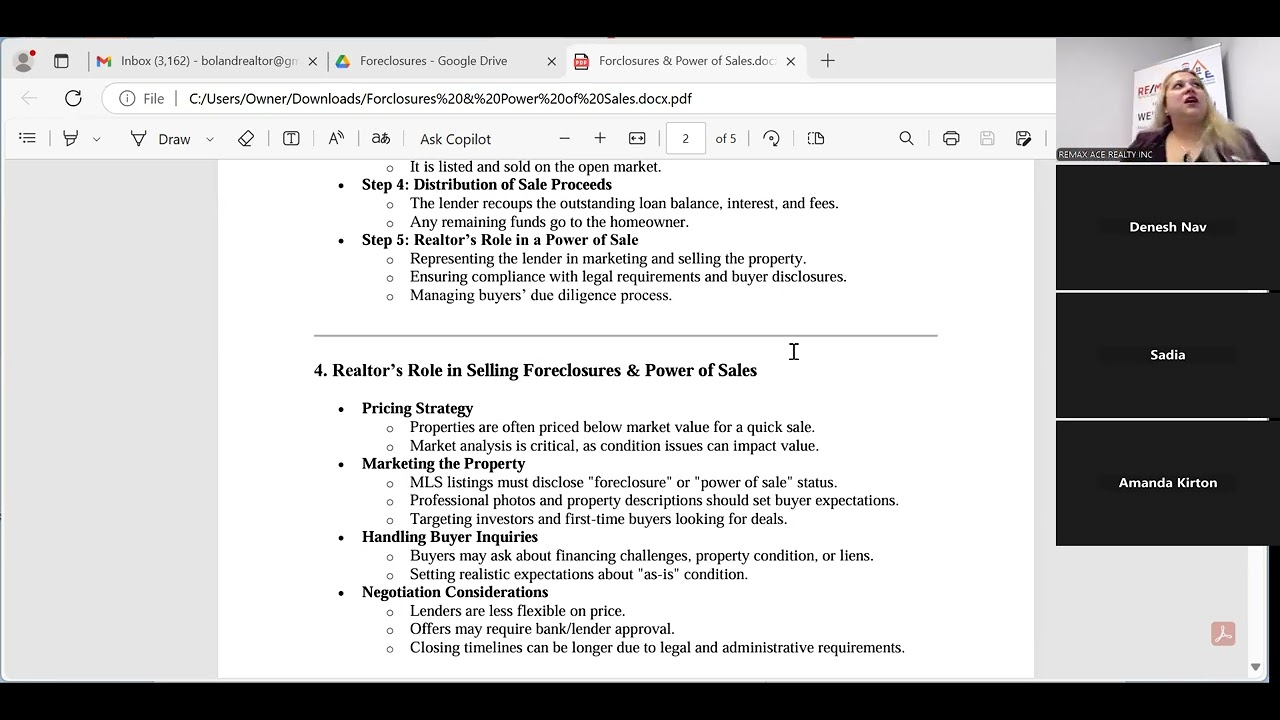Expand highlight color options dropdown
The width and height of the screenshot is (1280, 720).
[96, 139]
